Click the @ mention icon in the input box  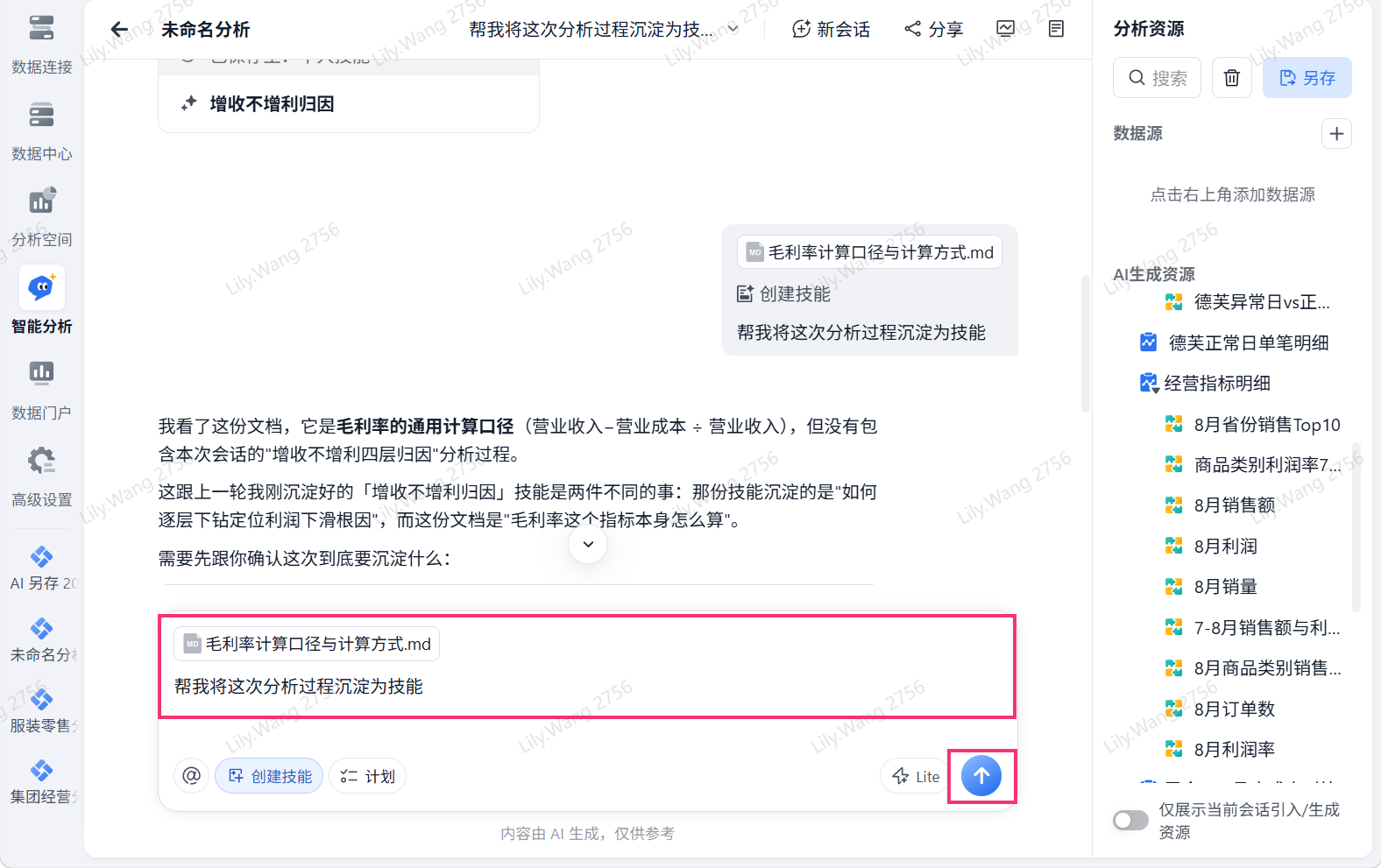pos(191,776)
